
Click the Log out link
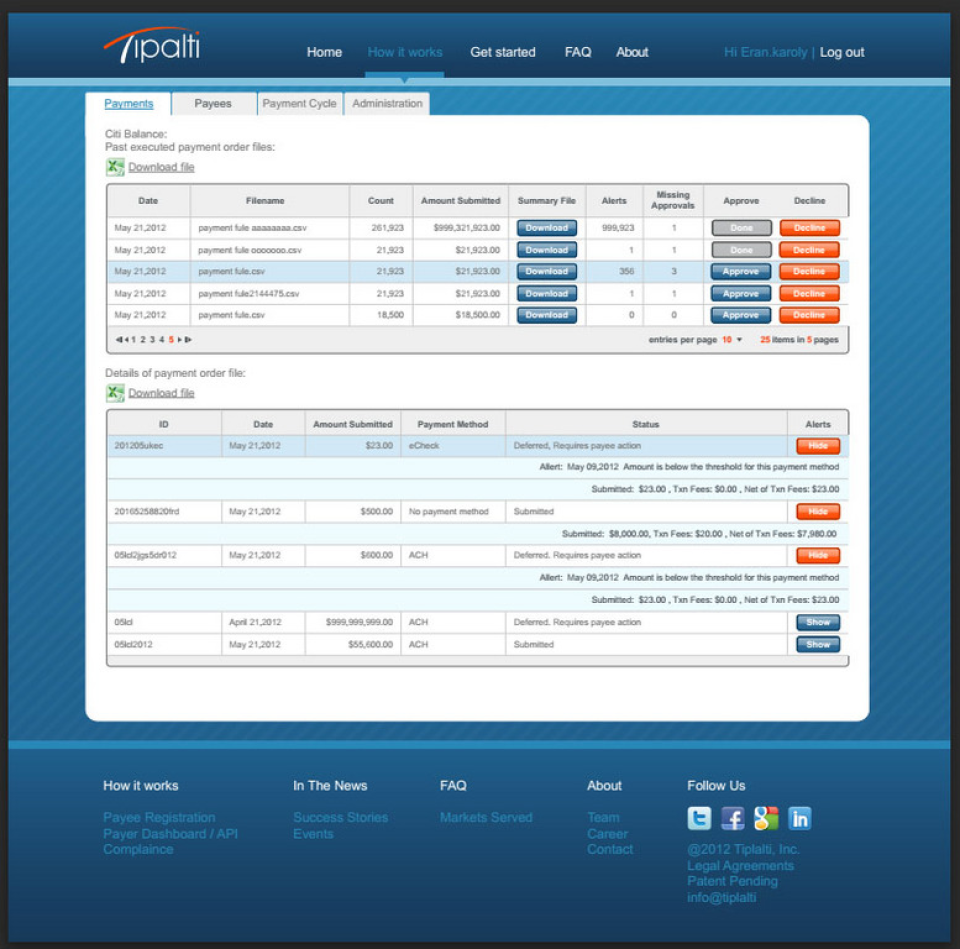click(x=841, y=52)
